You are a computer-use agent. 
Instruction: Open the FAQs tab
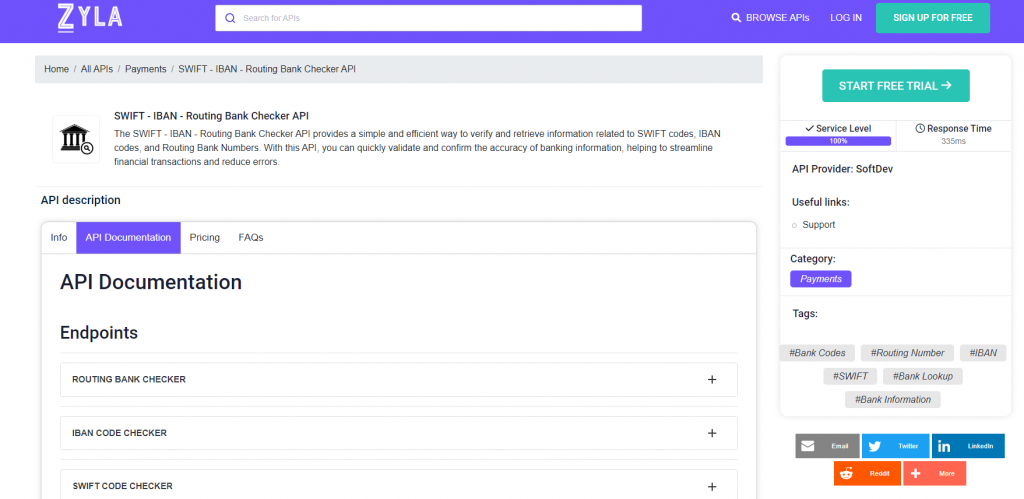(x=251, y=238)
